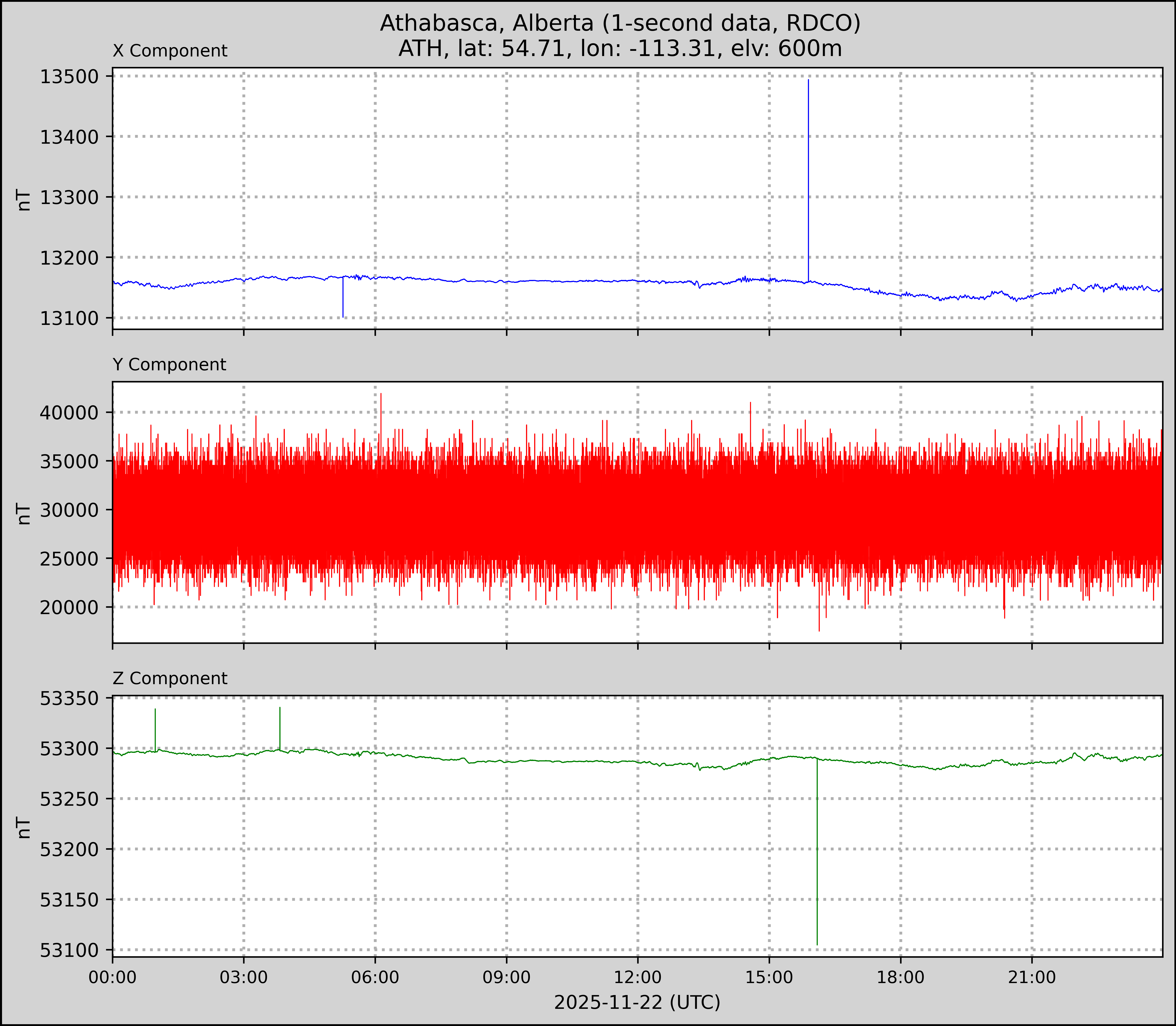Screen dimensions: 1176x1026
Task: Click the first green upward spike near 01:00
Action: [155, 727]
